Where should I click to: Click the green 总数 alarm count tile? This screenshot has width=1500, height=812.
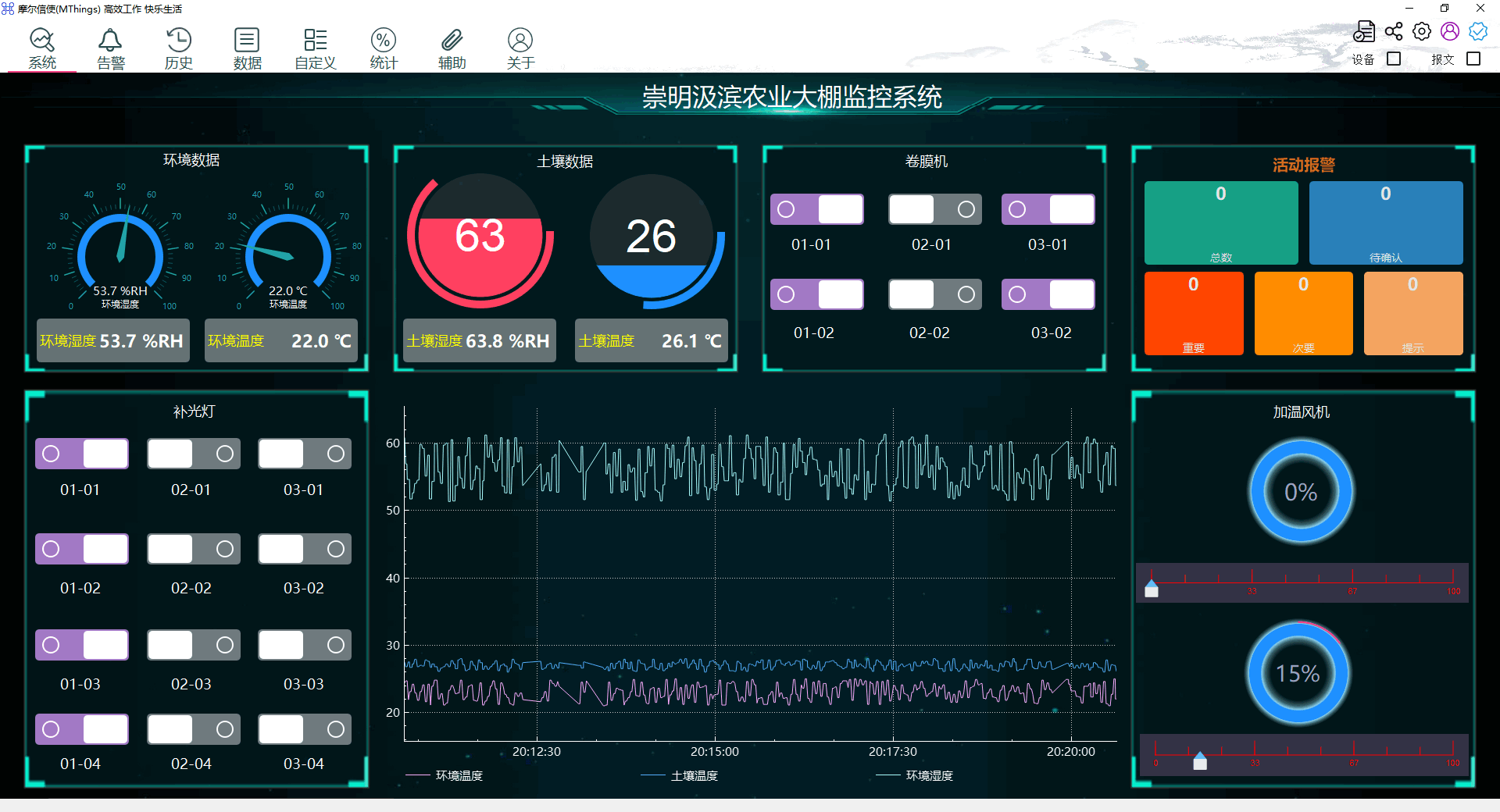pos(1220,223)
